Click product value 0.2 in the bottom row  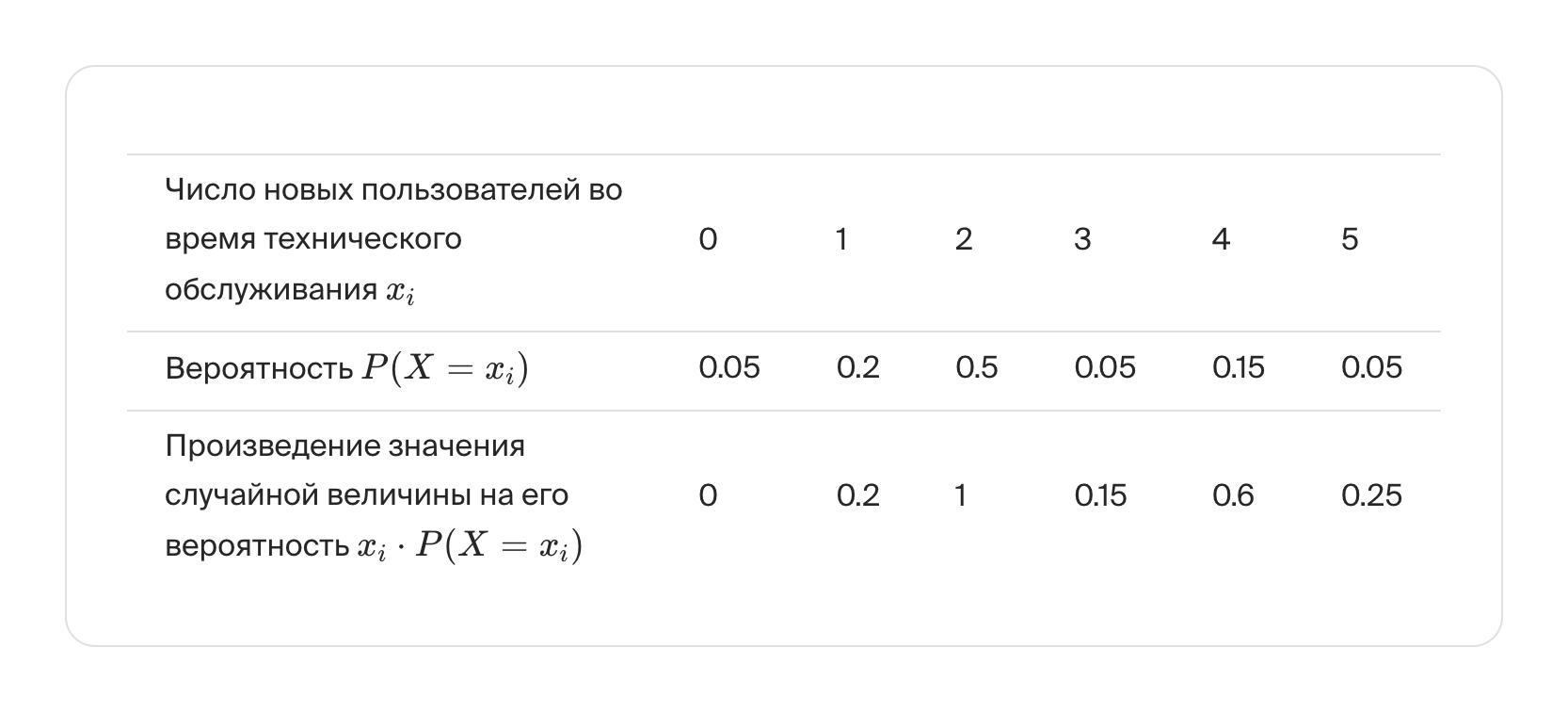[857, 495]
